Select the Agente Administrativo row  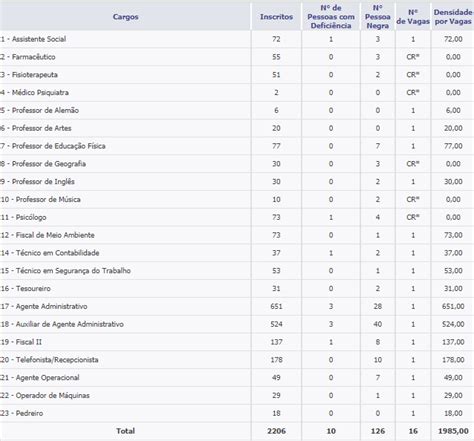click(x=237, y=306)
